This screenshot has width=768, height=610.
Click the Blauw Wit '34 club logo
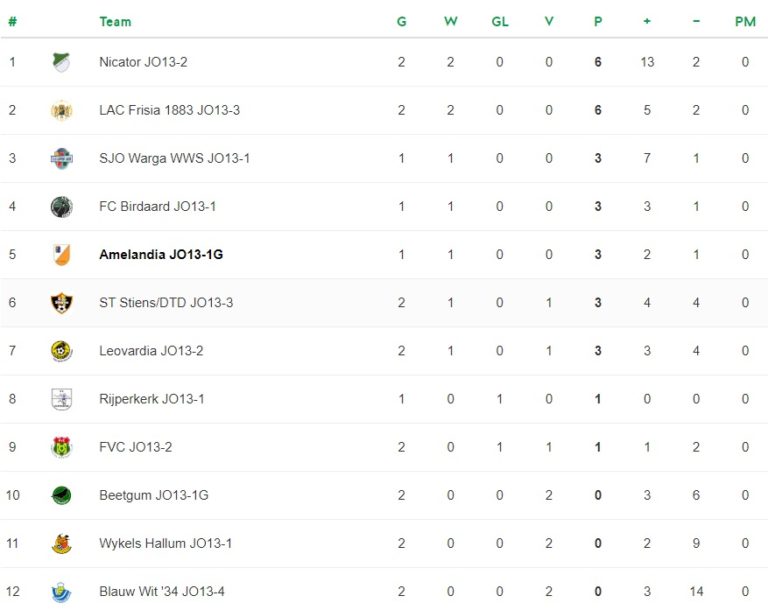[61, 591]
